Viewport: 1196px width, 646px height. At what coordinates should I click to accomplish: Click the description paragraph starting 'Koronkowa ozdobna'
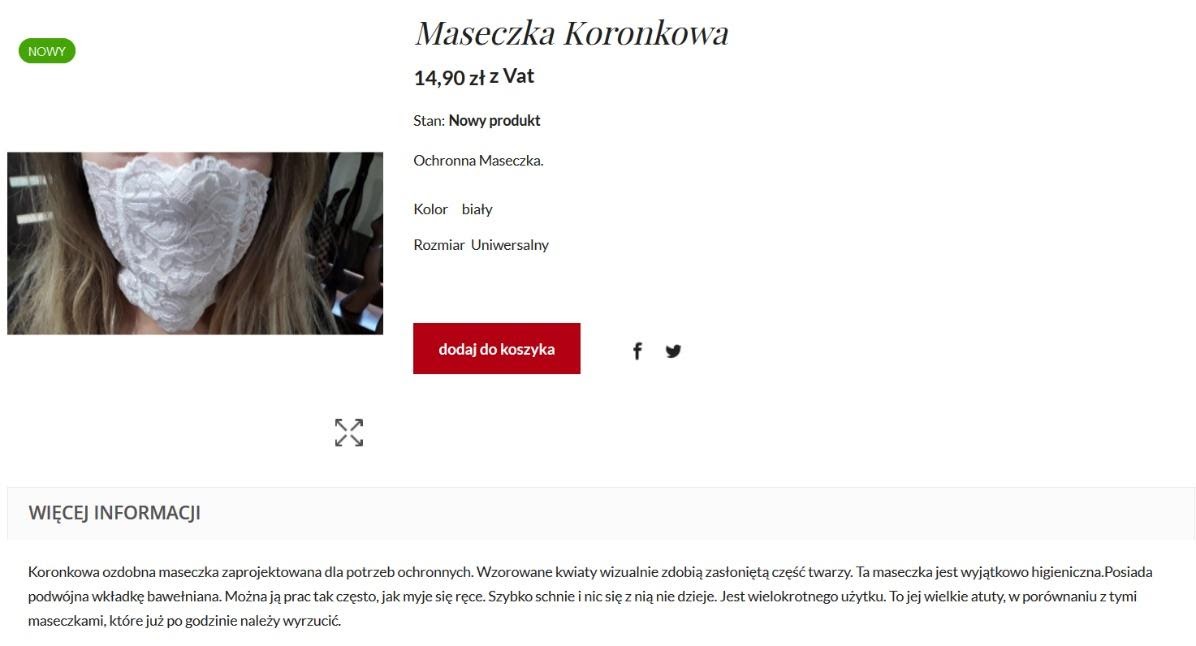[x=590, y=596]
